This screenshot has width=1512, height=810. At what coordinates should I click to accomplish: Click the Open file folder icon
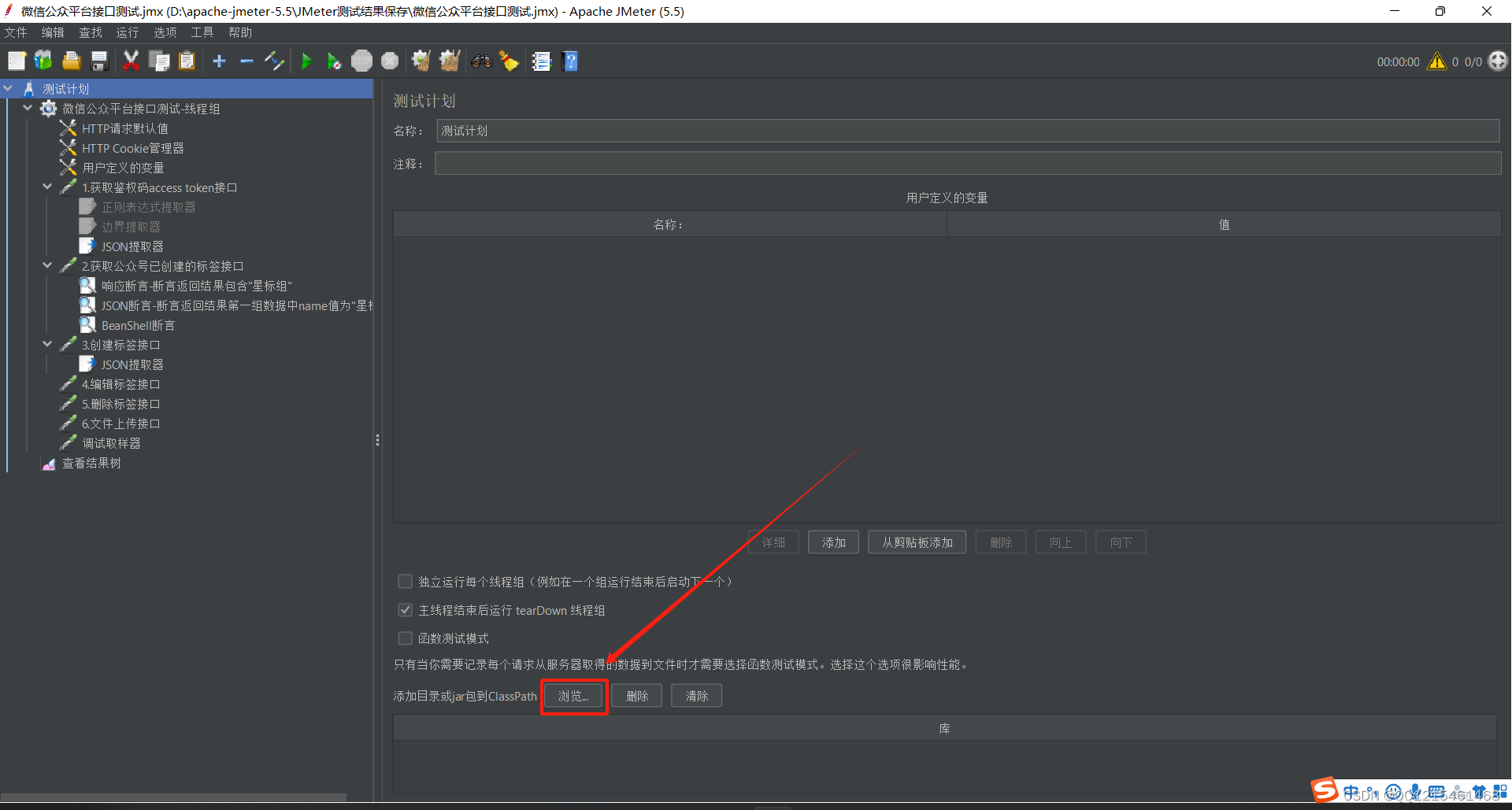(72, 61)
